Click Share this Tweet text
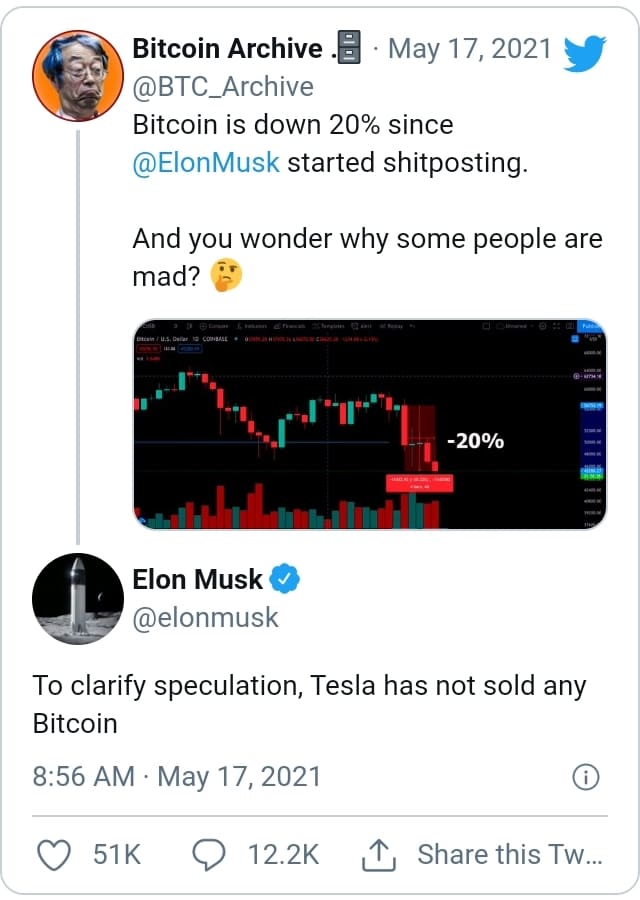 [x=510, y=855]
